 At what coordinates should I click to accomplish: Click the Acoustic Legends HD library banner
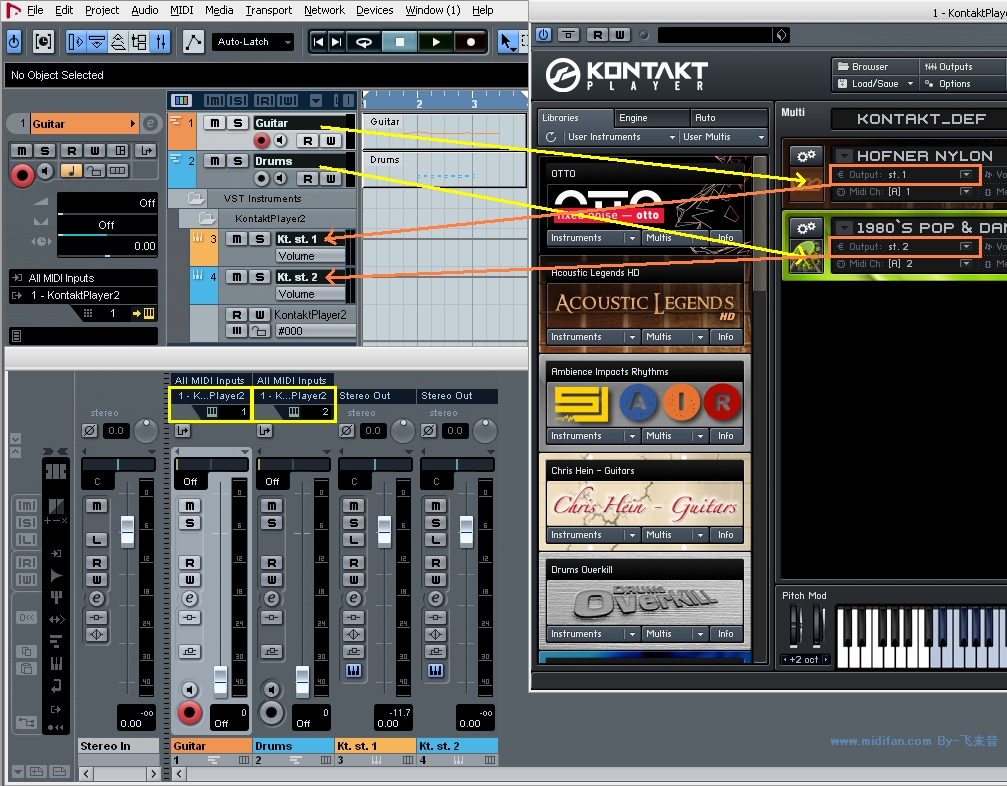[645, 305]
